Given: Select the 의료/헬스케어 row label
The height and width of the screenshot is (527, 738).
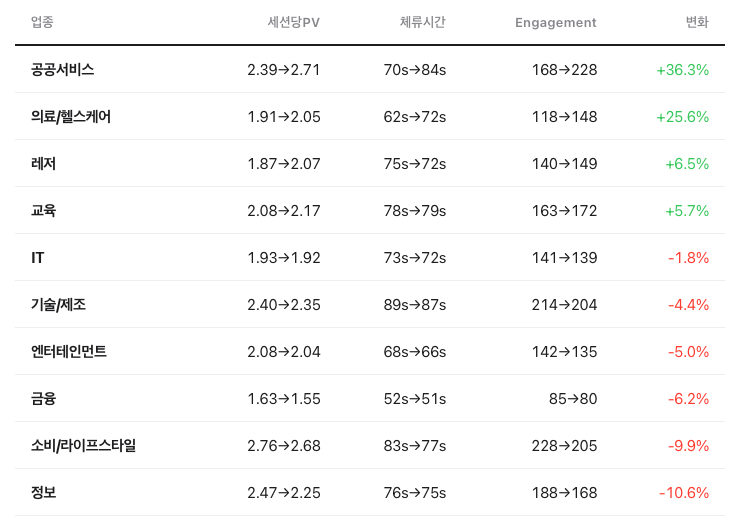Looking at the screenshot, I should [x=71, y=117].
